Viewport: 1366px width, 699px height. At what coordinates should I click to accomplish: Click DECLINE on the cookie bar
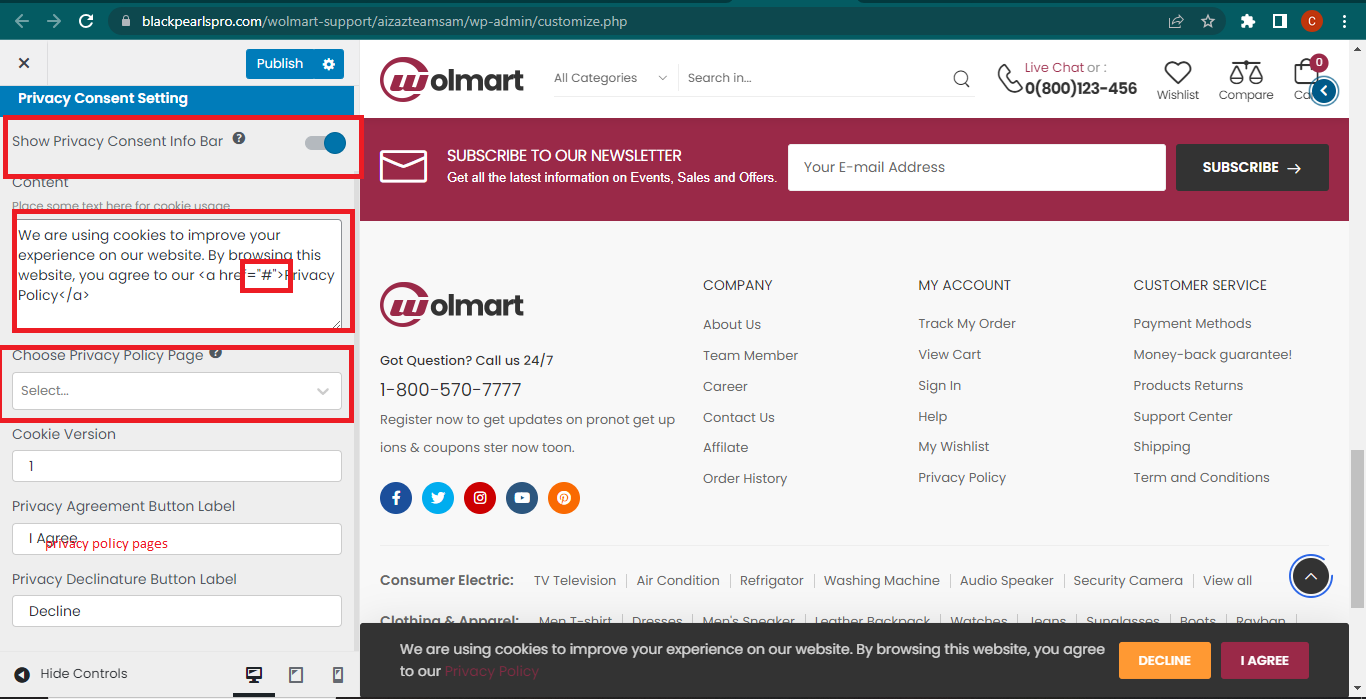pyautogui.click(x=1164, y=660)
